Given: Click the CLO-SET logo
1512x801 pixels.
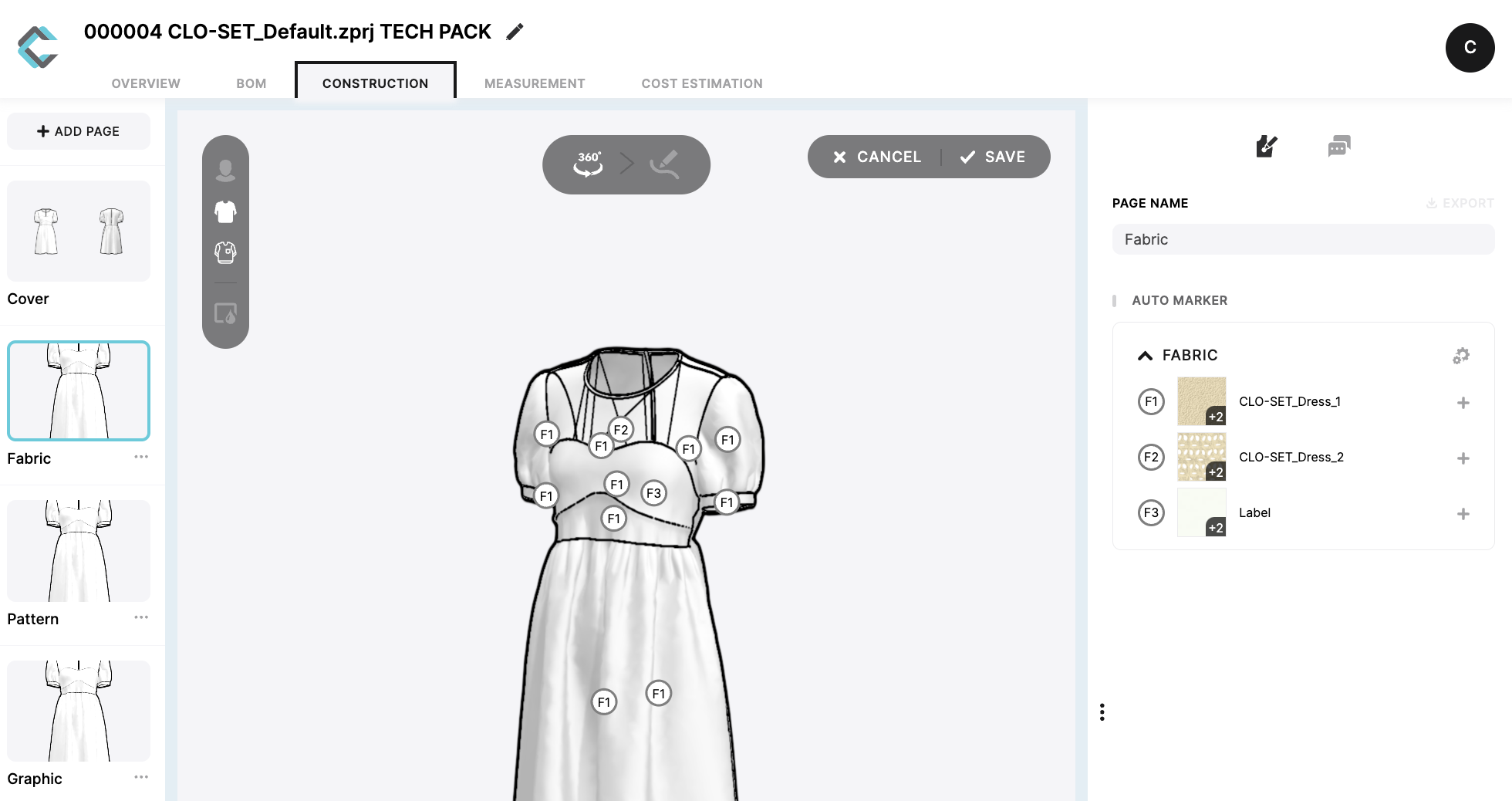Looking at the screenshot, I should 38,47.
